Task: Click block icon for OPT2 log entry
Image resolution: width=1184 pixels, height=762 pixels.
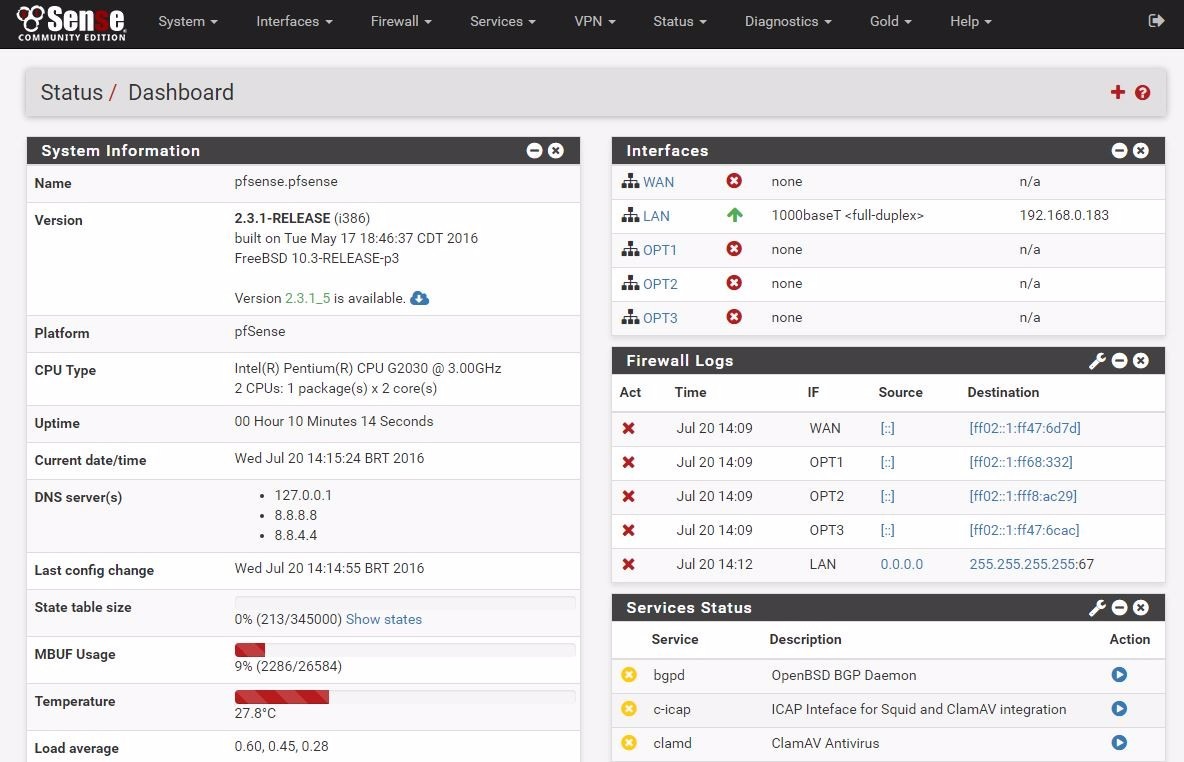Action: (628, 496)
